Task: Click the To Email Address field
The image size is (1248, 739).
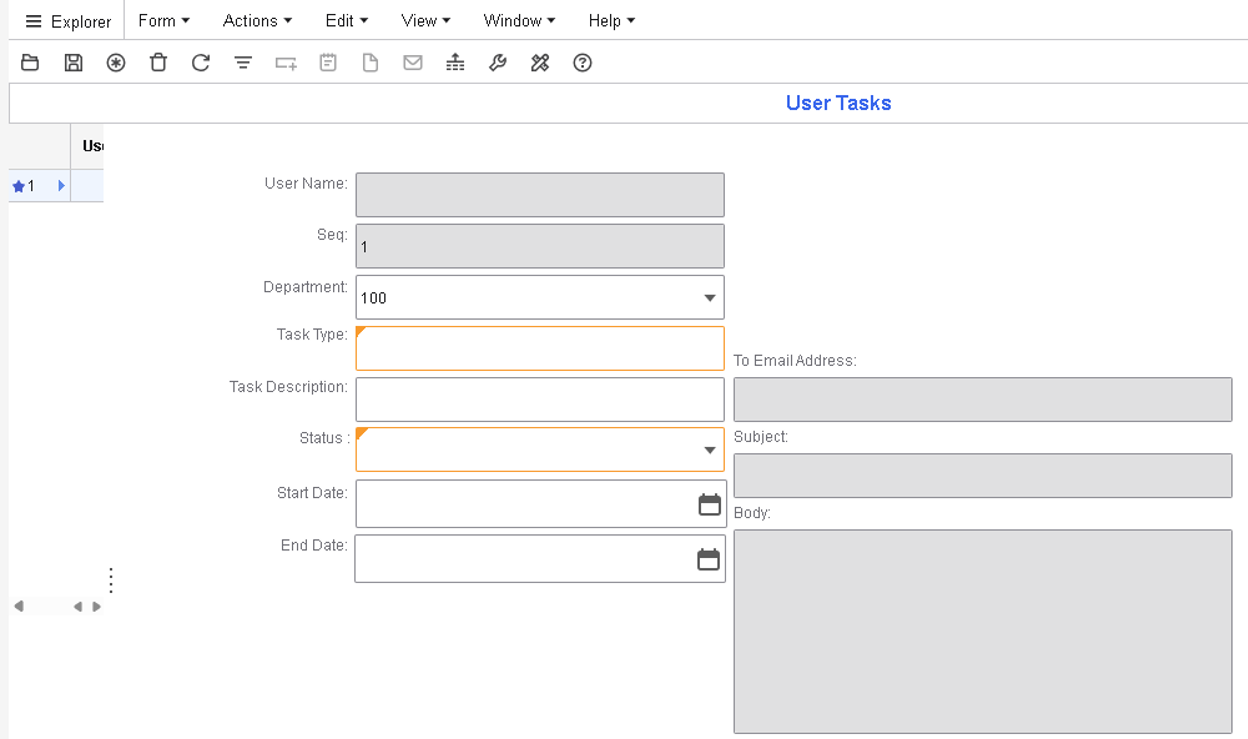Action: coord(983,399)
